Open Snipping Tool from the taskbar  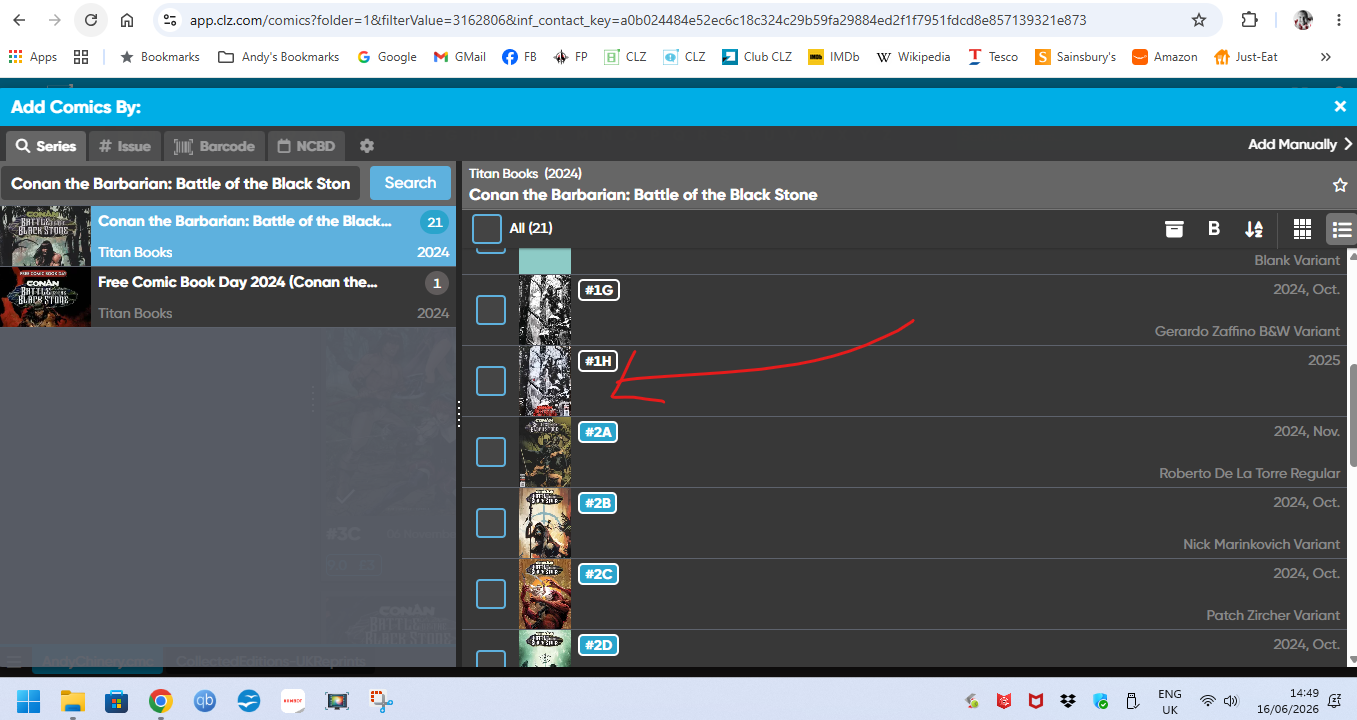[381, 700]
